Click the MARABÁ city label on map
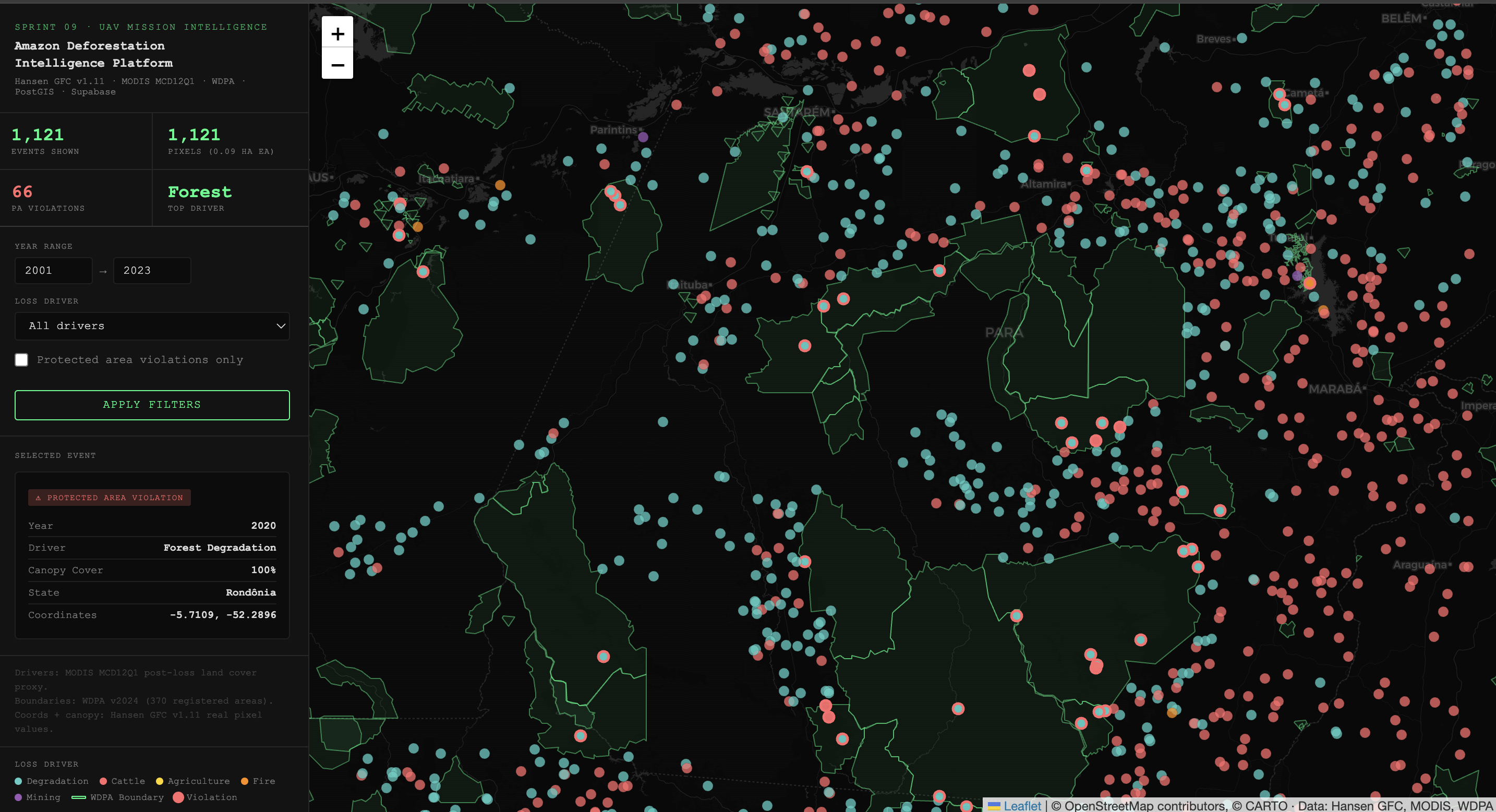1496x812 pixels. pyautogui.click(x=1334, y=389)
